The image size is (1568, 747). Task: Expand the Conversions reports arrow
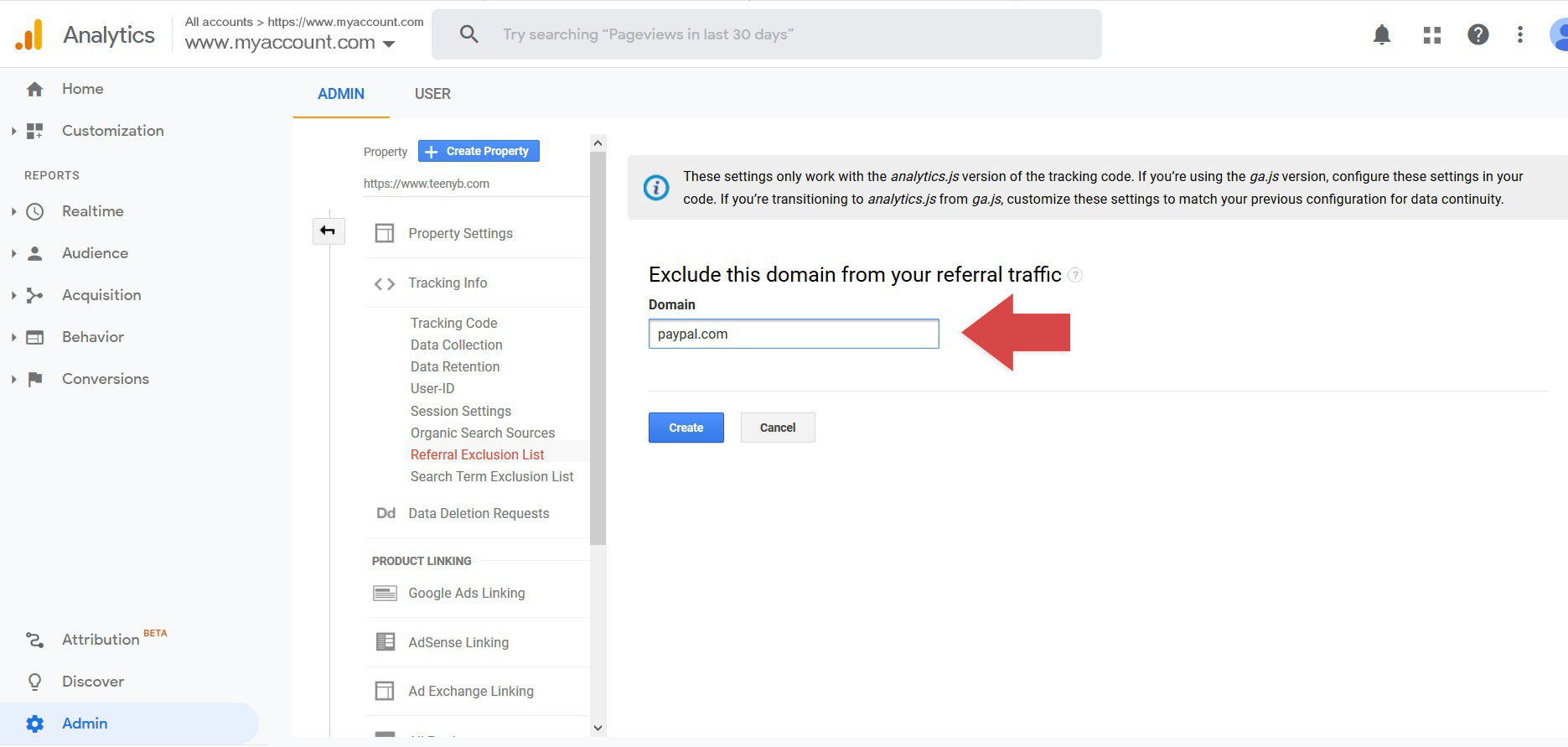pyautogui.click(x=13, y=379)
